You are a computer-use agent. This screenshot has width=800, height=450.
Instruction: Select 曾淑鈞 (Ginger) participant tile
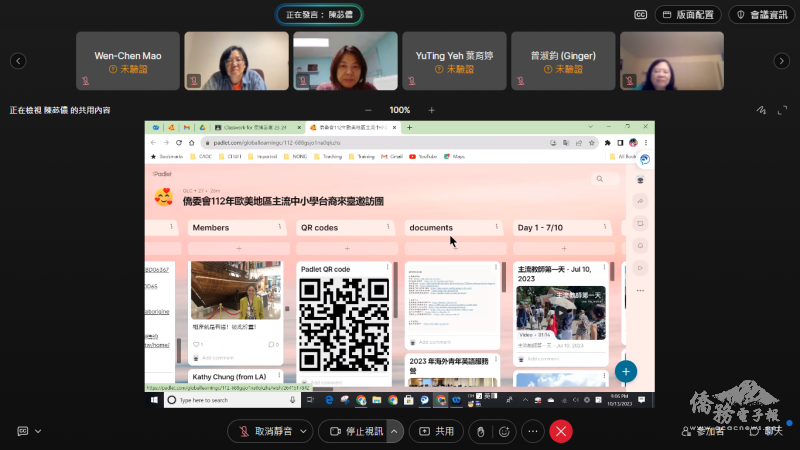point(563,61)
